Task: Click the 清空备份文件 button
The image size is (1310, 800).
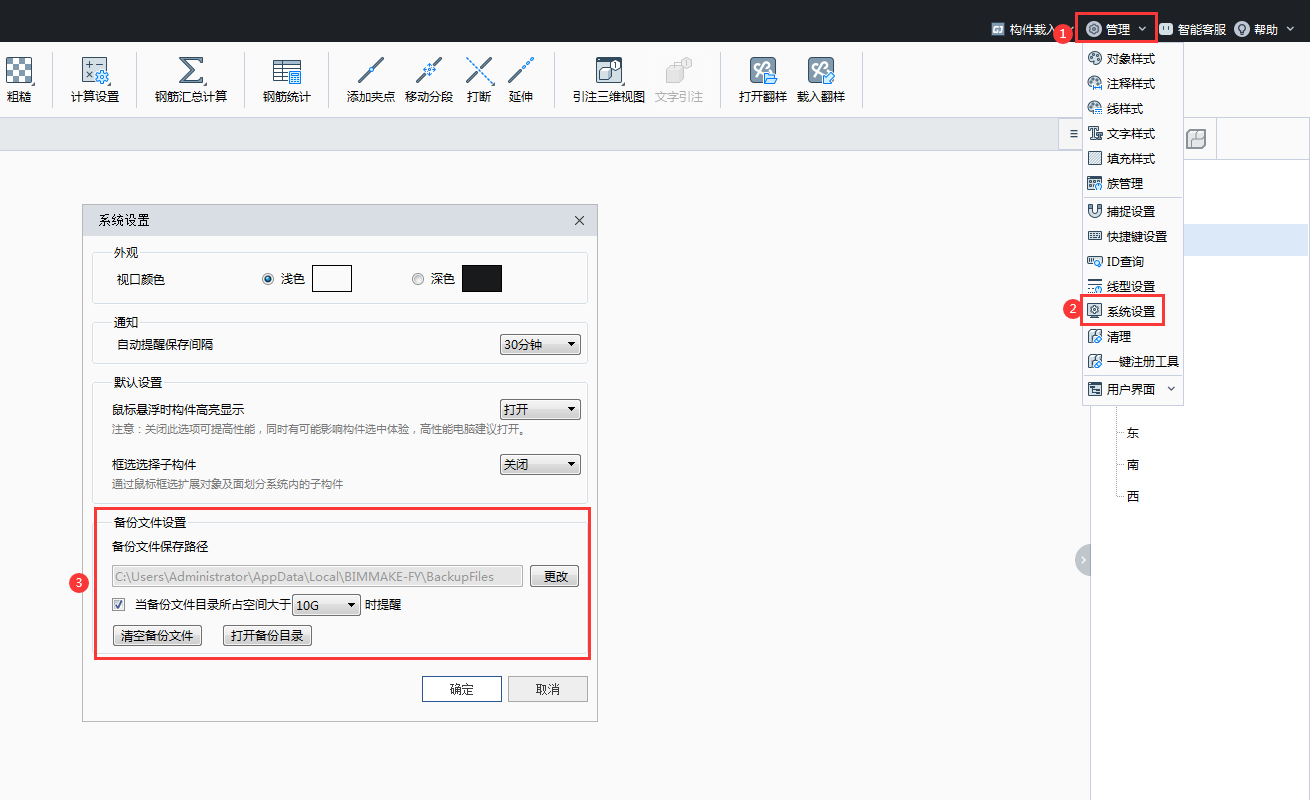Action: pos(157,635)
